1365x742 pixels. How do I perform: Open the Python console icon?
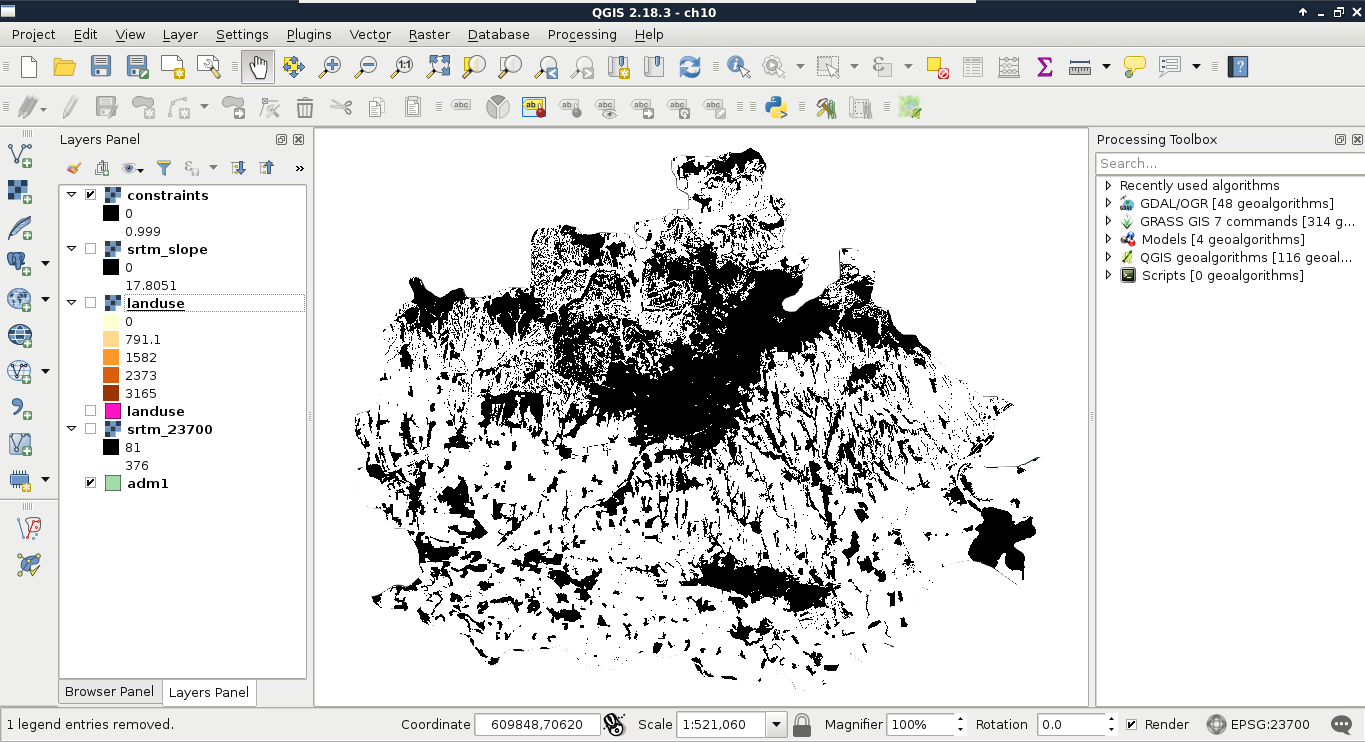[776, 107]
